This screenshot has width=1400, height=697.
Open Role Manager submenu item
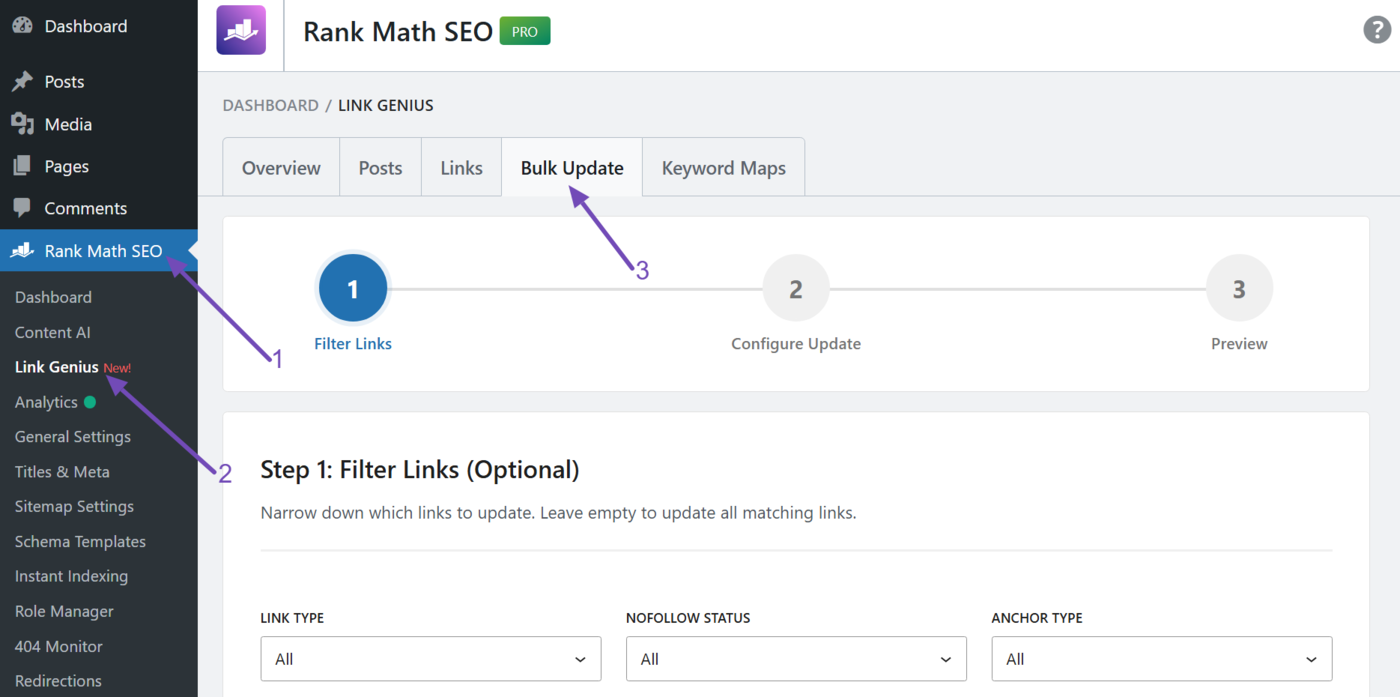pos(64,611)
